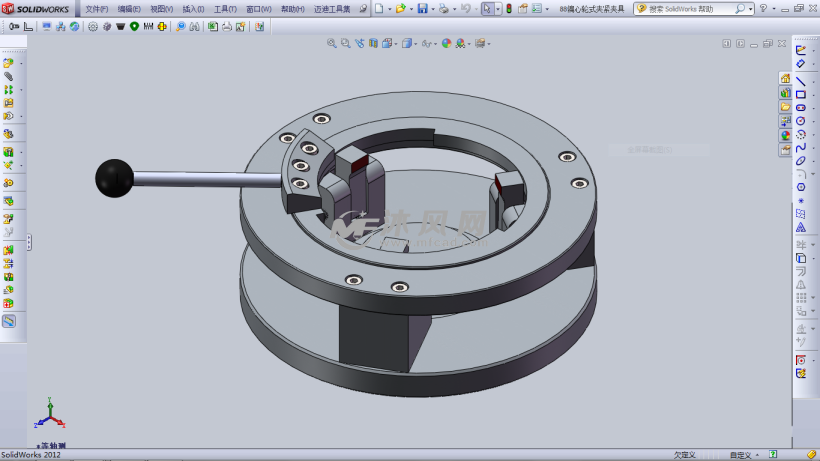Open Design Library books tab

(x=785, y=93)
